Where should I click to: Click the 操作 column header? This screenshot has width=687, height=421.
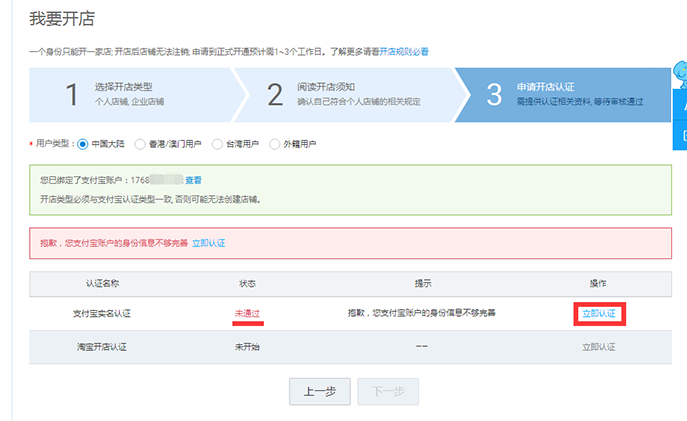[598, 283]
